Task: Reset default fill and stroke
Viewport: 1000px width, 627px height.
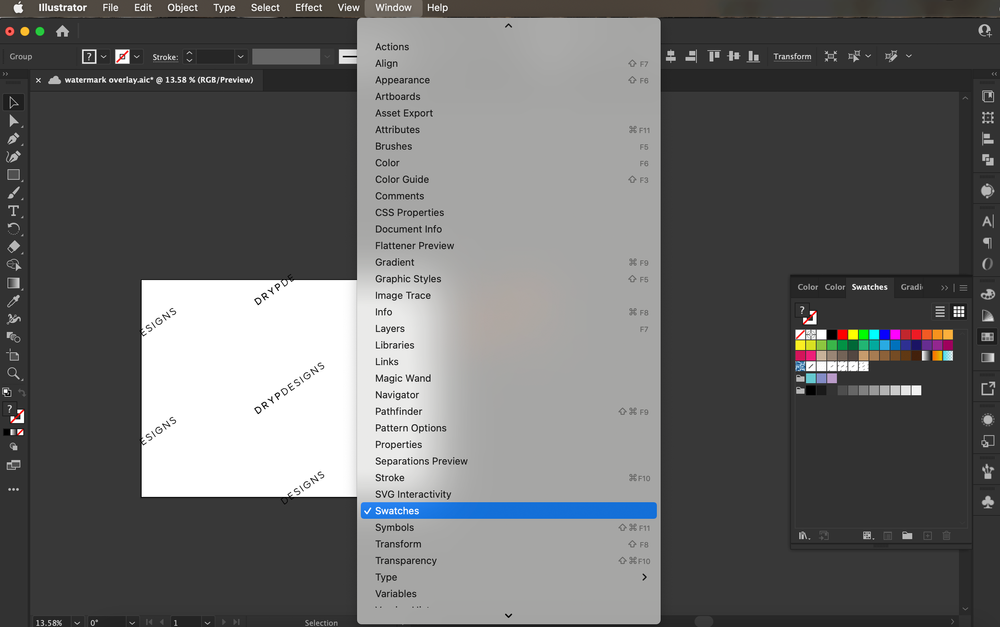Action: (x=6, y=393)
